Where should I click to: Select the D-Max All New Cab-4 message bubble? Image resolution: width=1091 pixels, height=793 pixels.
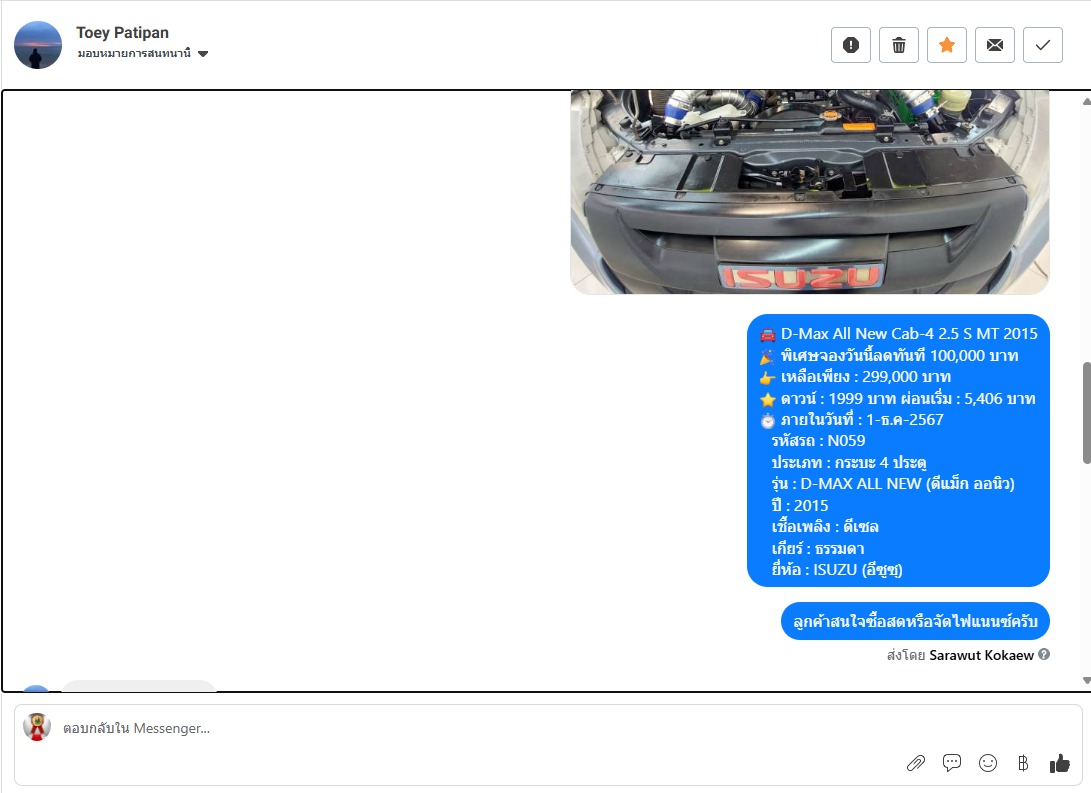pyautogui.click(x=898, y=451)
